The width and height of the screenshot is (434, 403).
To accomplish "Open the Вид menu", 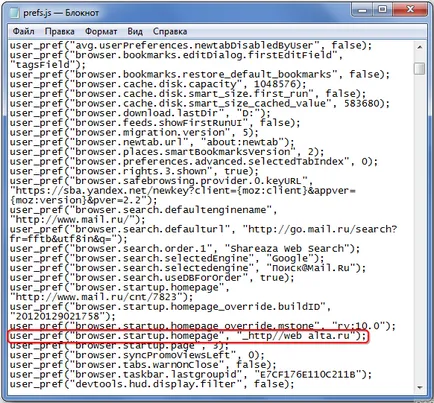I will click(135, 32).
